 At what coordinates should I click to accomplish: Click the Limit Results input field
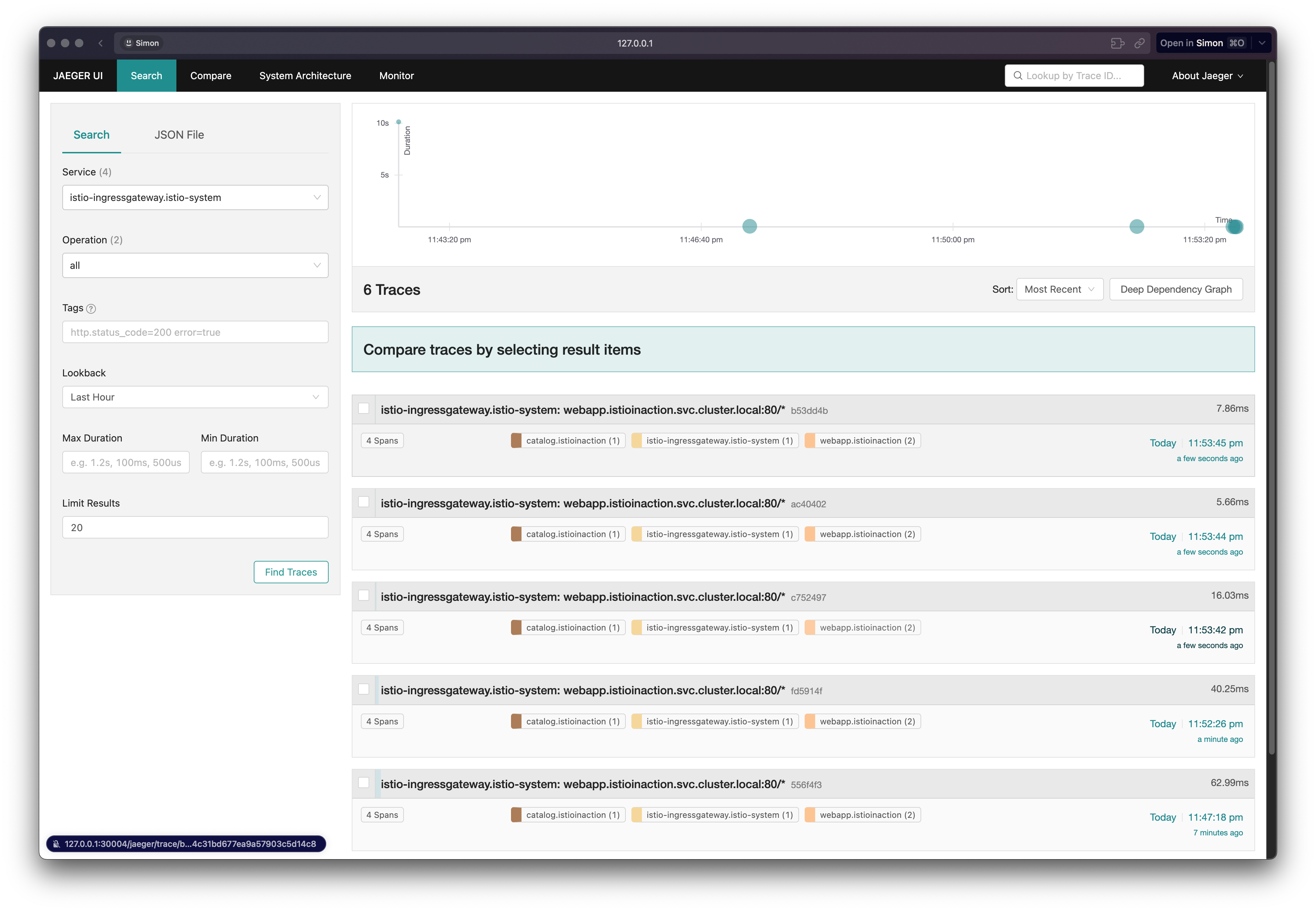(x=195, y=527)
